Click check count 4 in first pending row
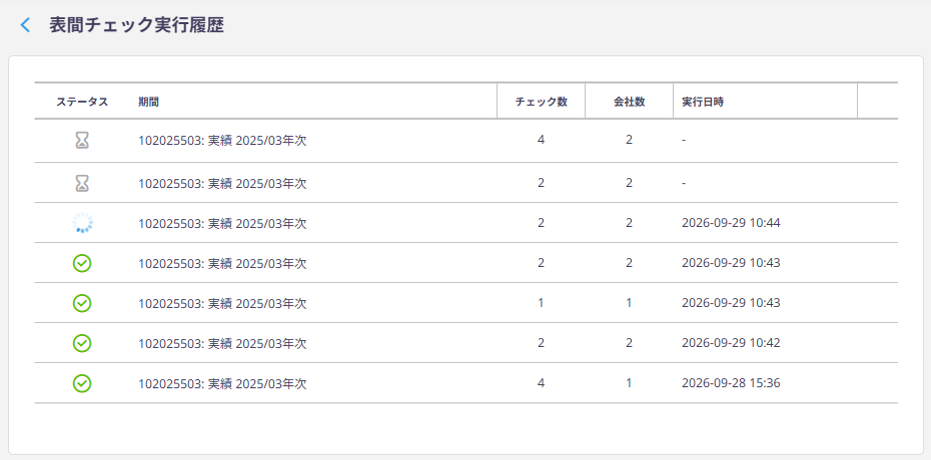The height and width of the screenshot is (460, 931). coord(541,140)
